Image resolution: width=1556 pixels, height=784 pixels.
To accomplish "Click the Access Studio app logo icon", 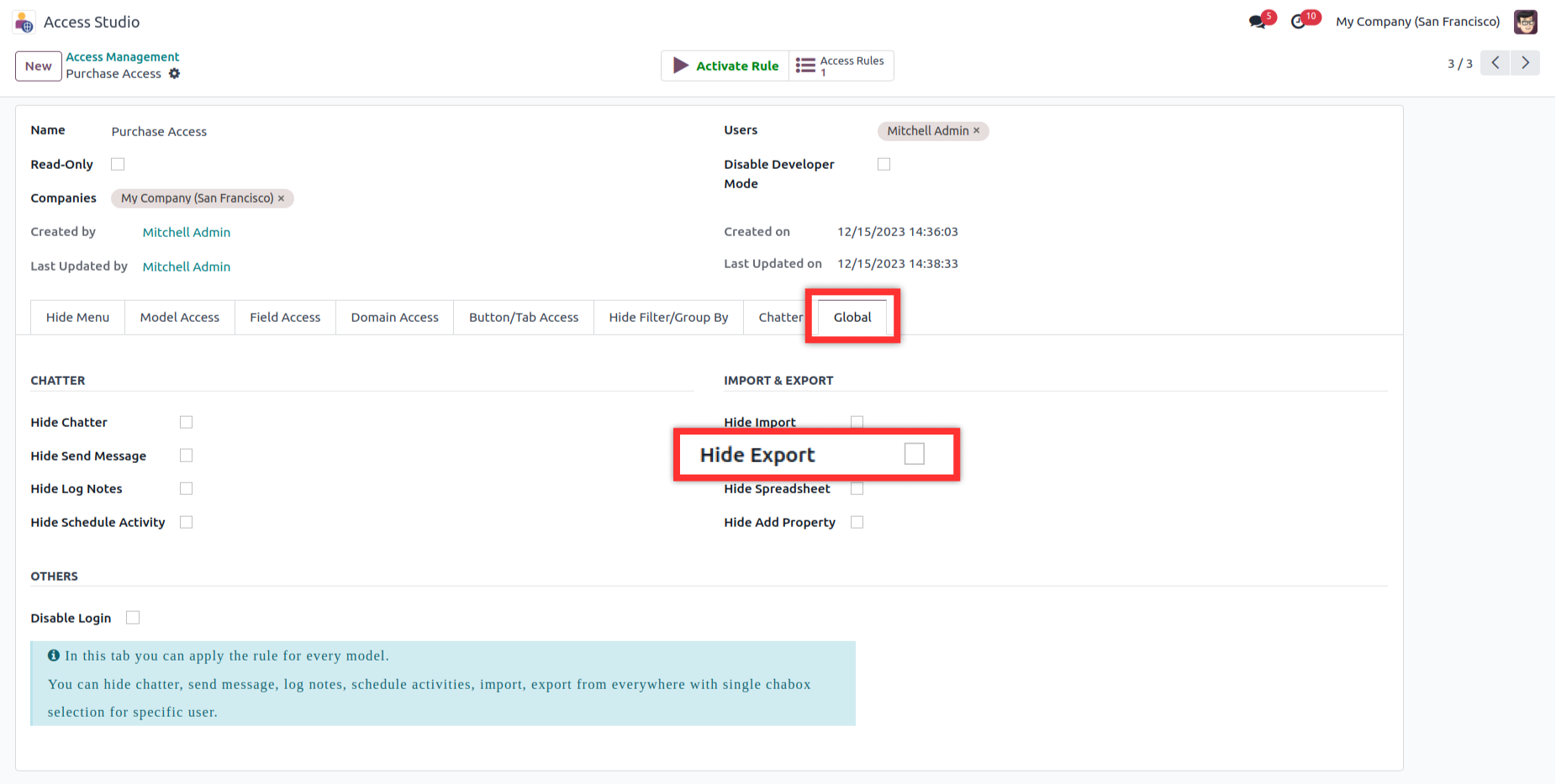I will point(24,23).
